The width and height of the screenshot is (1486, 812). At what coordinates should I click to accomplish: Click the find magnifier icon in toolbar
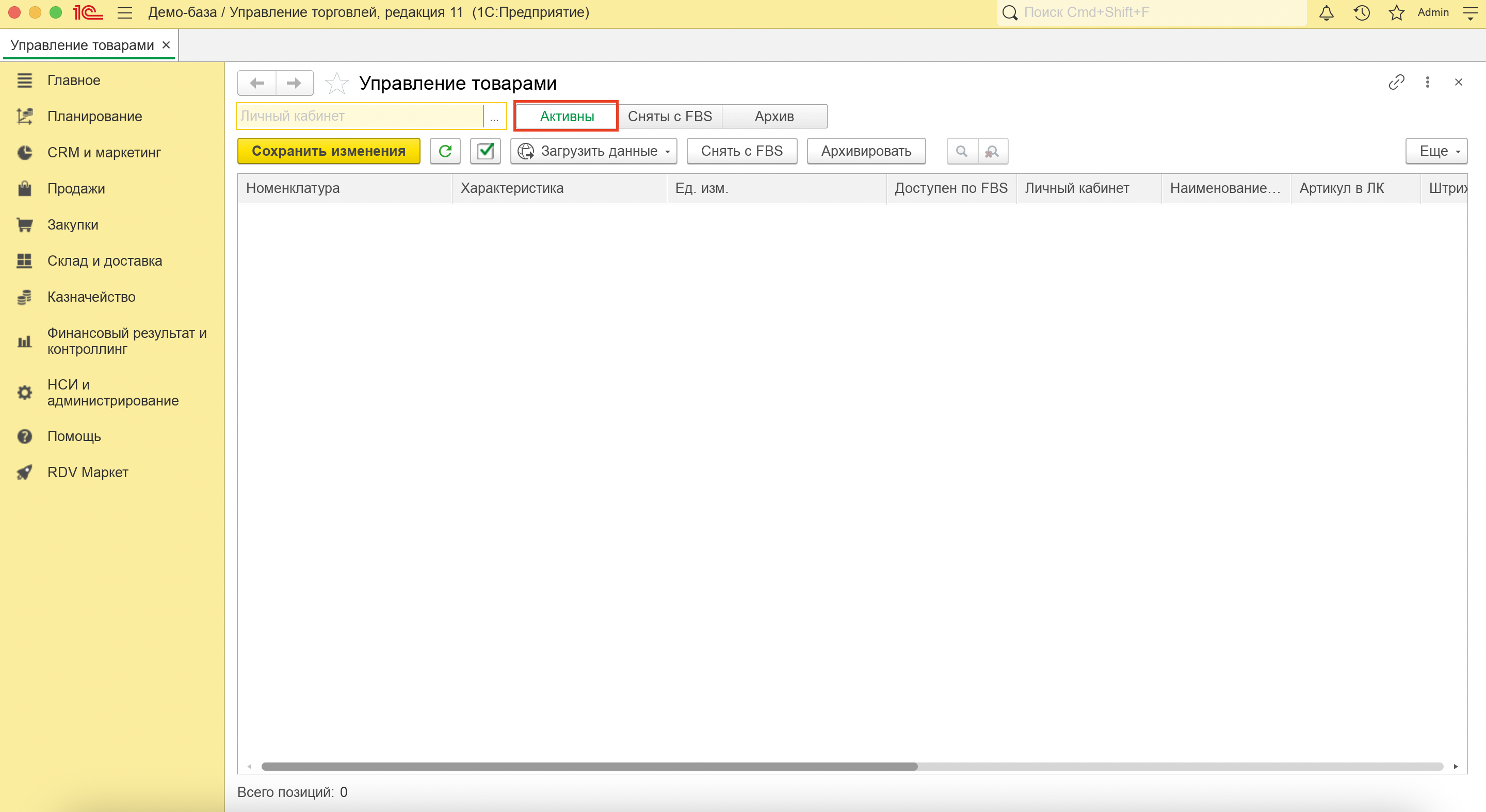(962, 151)
